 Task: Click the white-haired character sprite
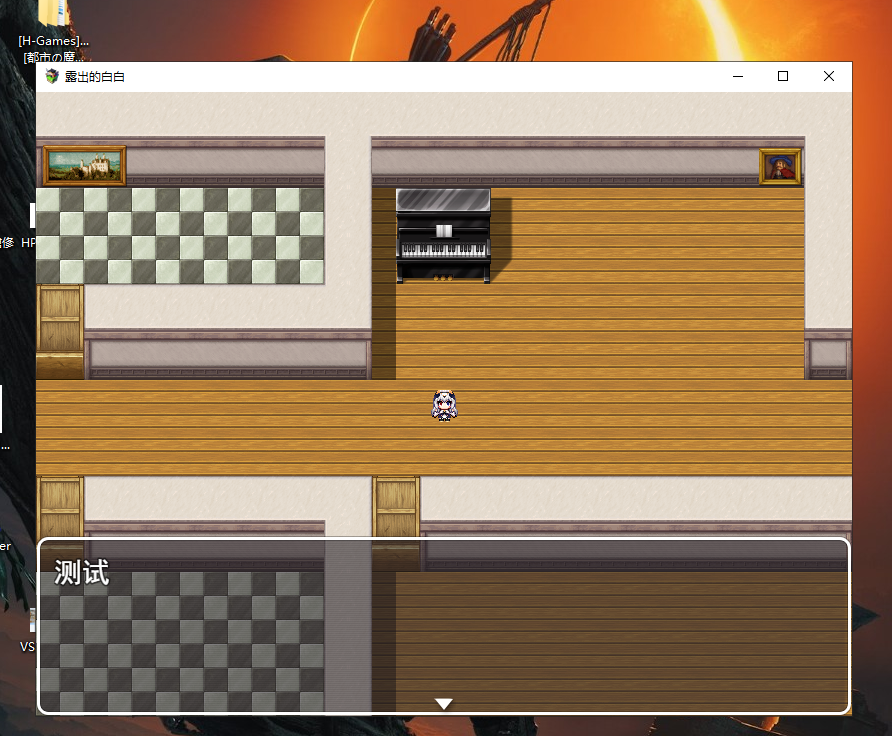(444, 406)
